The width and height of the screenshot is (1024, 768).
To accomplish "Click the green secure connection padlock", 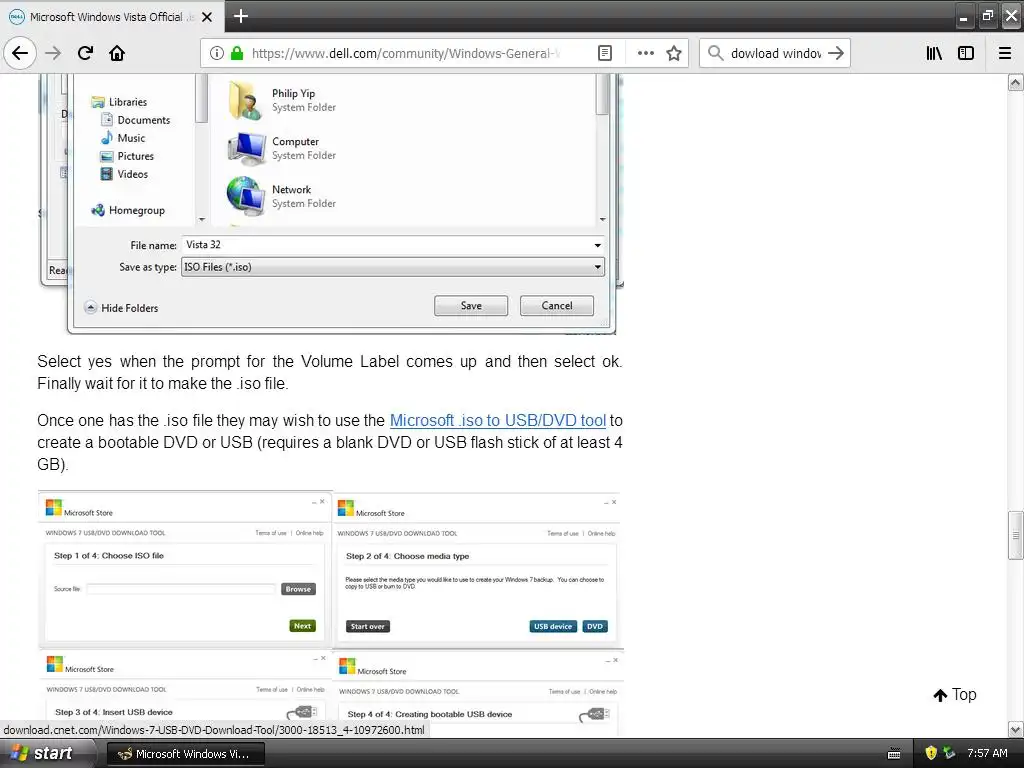I will point(237,53).
